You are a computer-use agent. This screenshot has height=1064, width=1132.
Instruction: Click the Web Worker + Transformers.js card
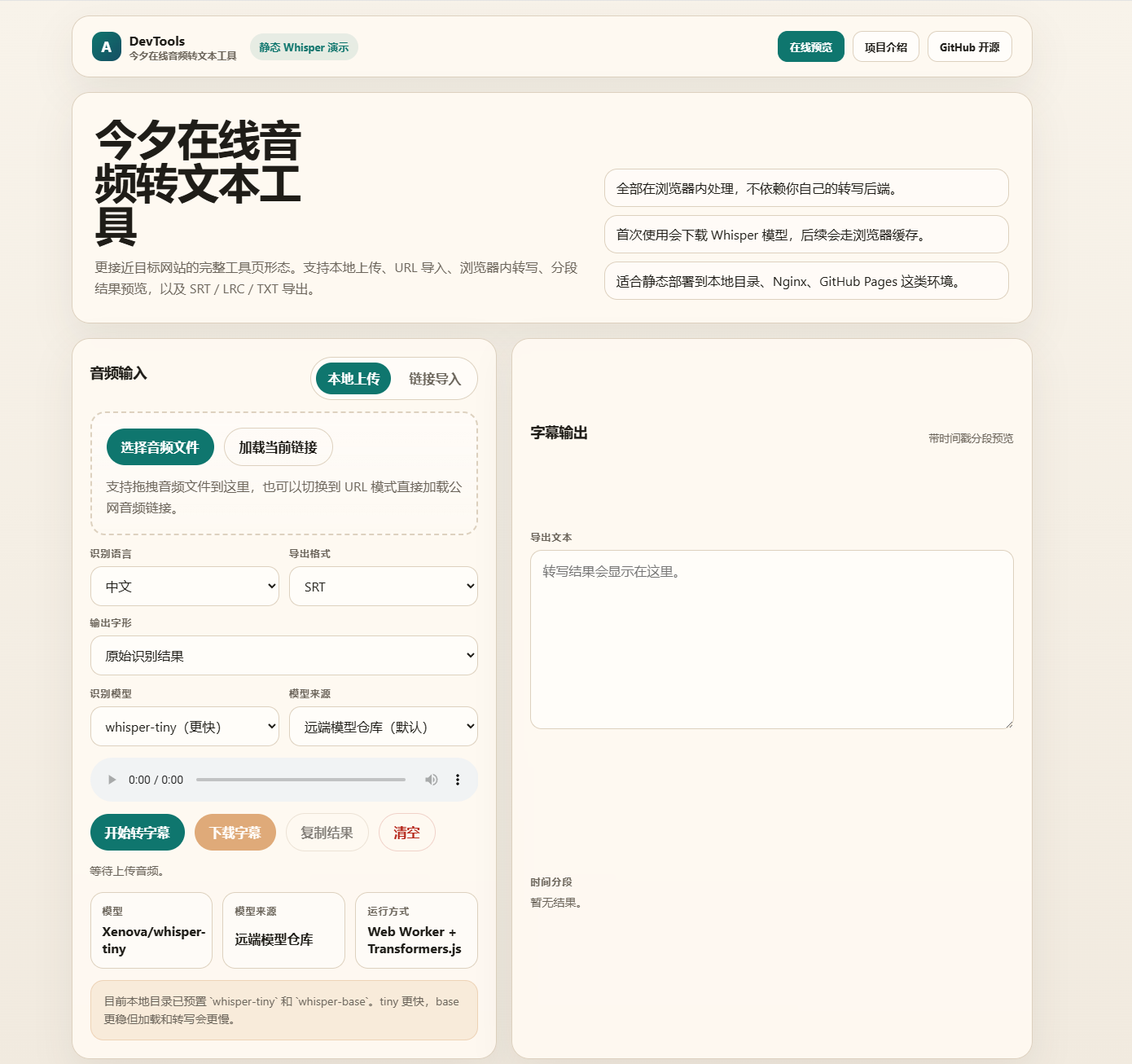click(x=417, y=930)
